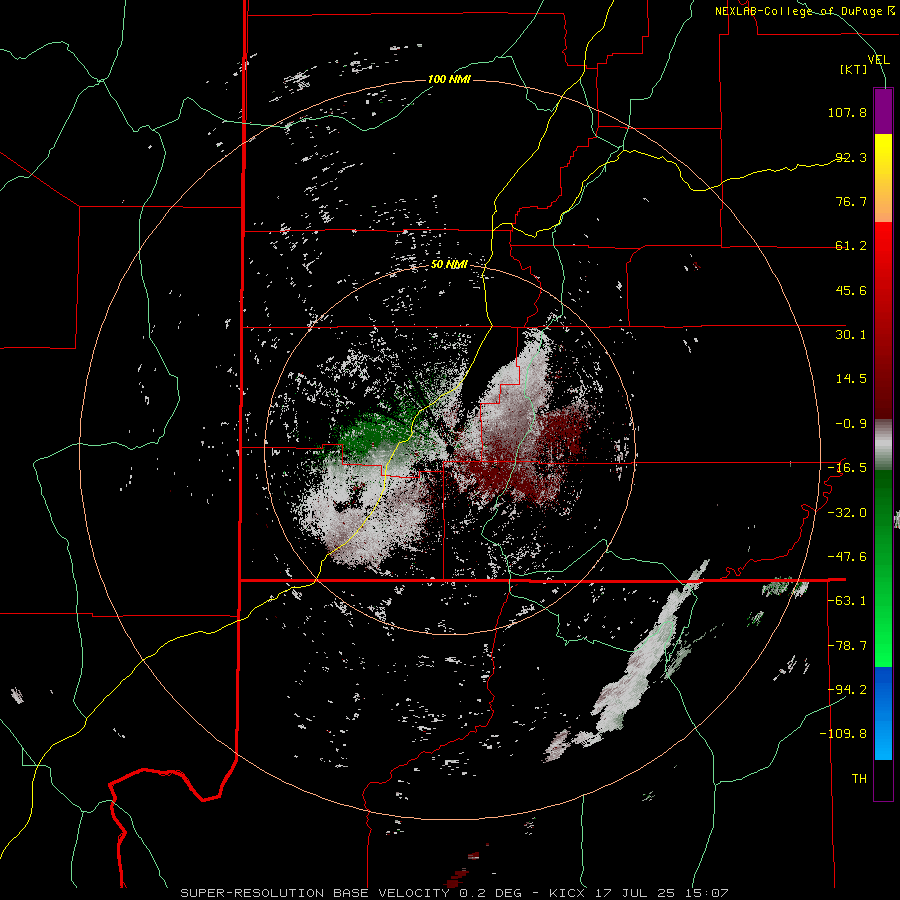Screen dimensions: 900x900
Task: Click the -32.0 velocity scale value
Action: click(847, 513)
